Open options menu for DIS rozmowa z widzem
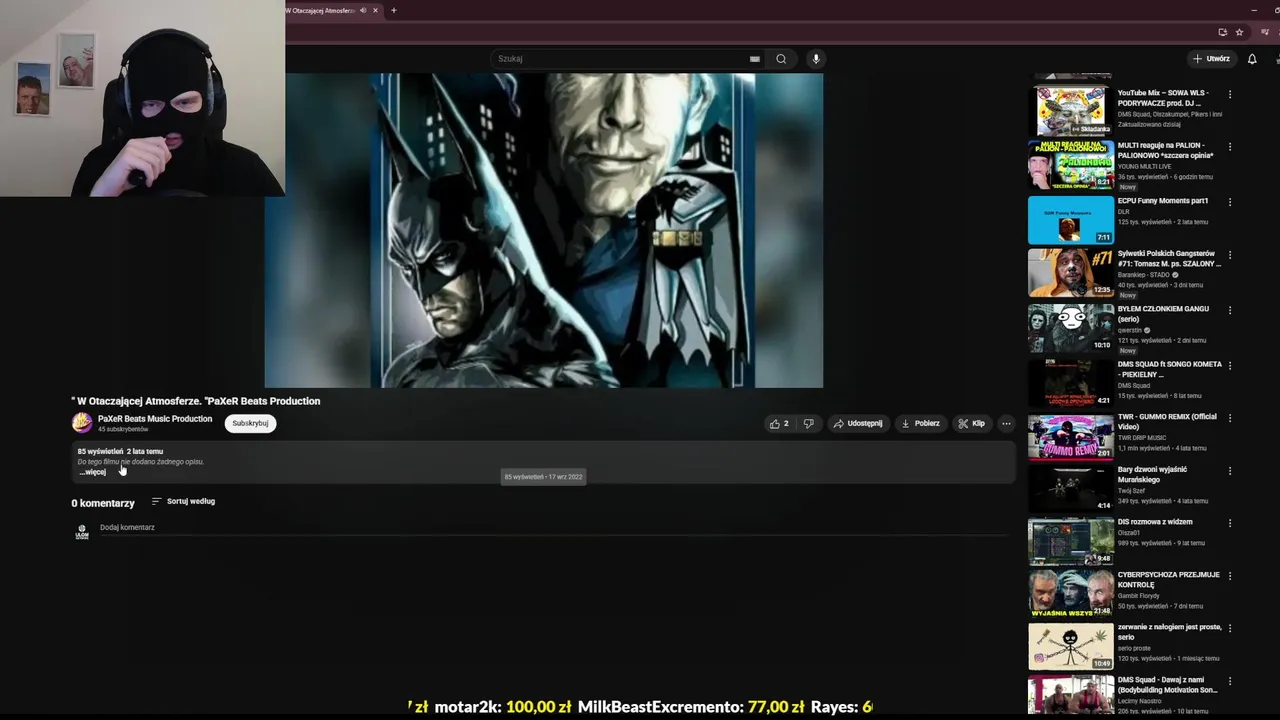Screen dimensions: 1280x720 point(1230,523)
